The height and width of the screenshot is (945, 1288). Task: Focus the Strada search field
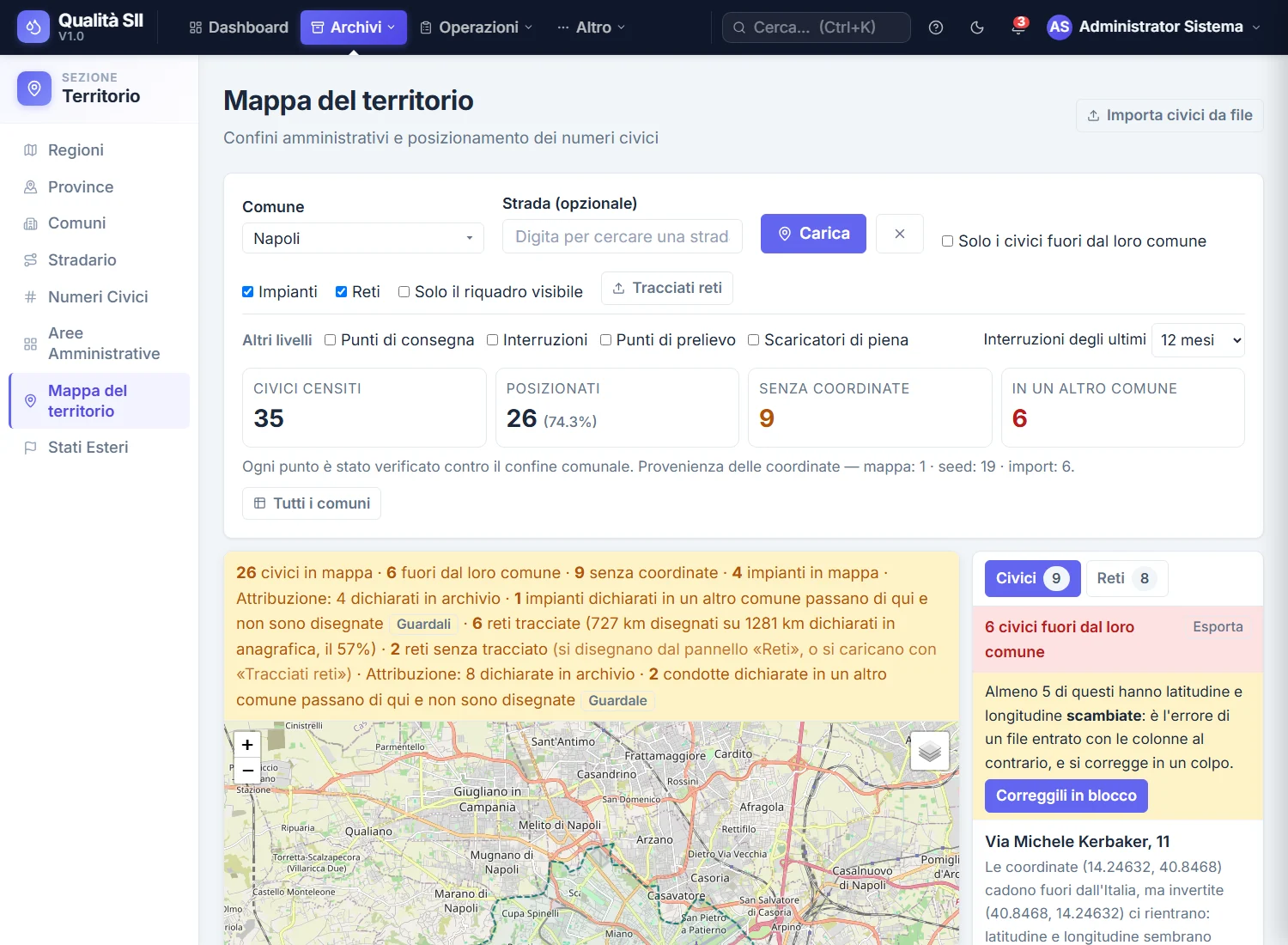tap(623, 236)
